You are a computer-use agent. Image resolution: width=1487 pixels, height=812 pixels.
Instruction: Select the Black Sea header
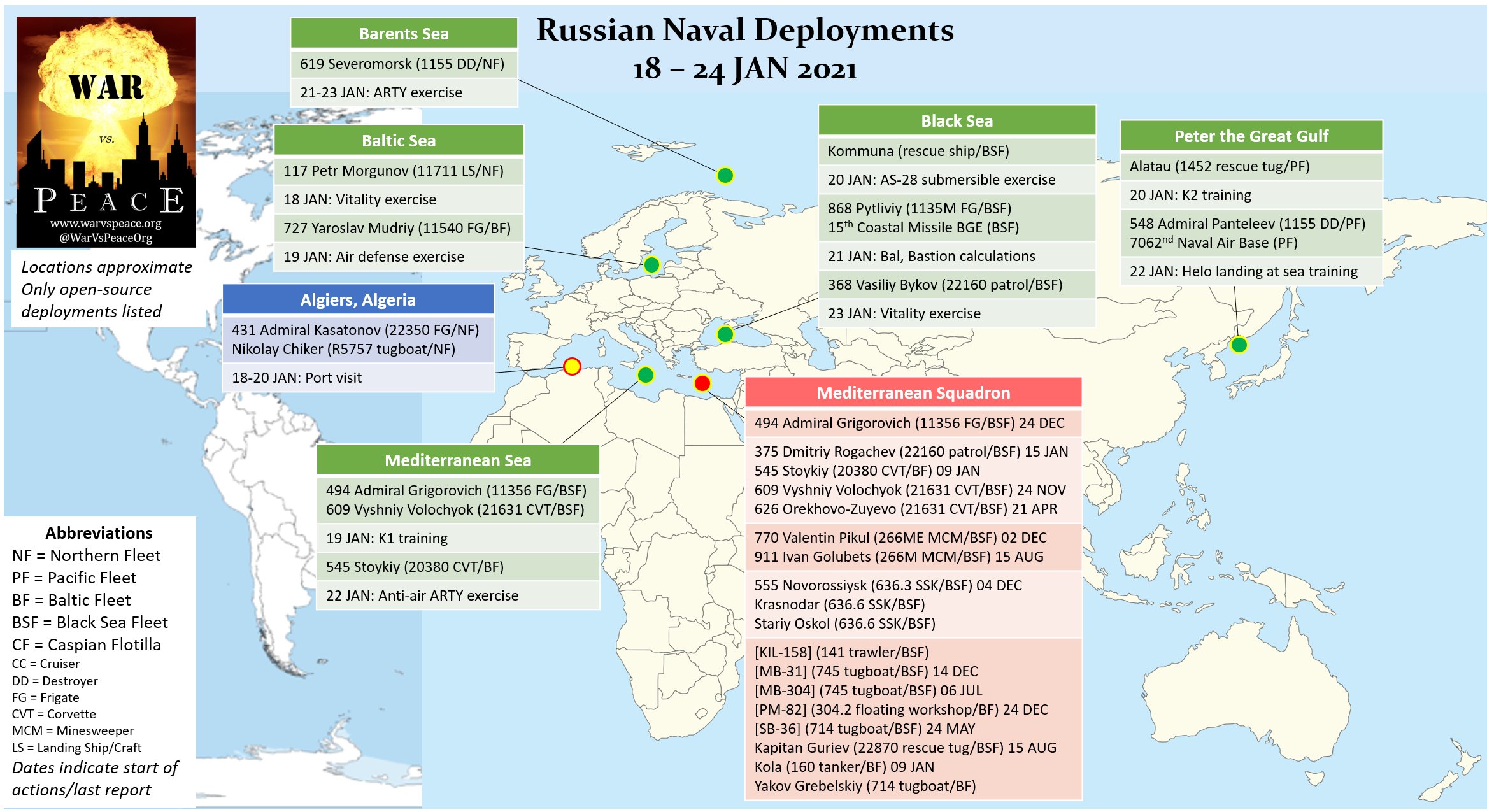point(957,121)
